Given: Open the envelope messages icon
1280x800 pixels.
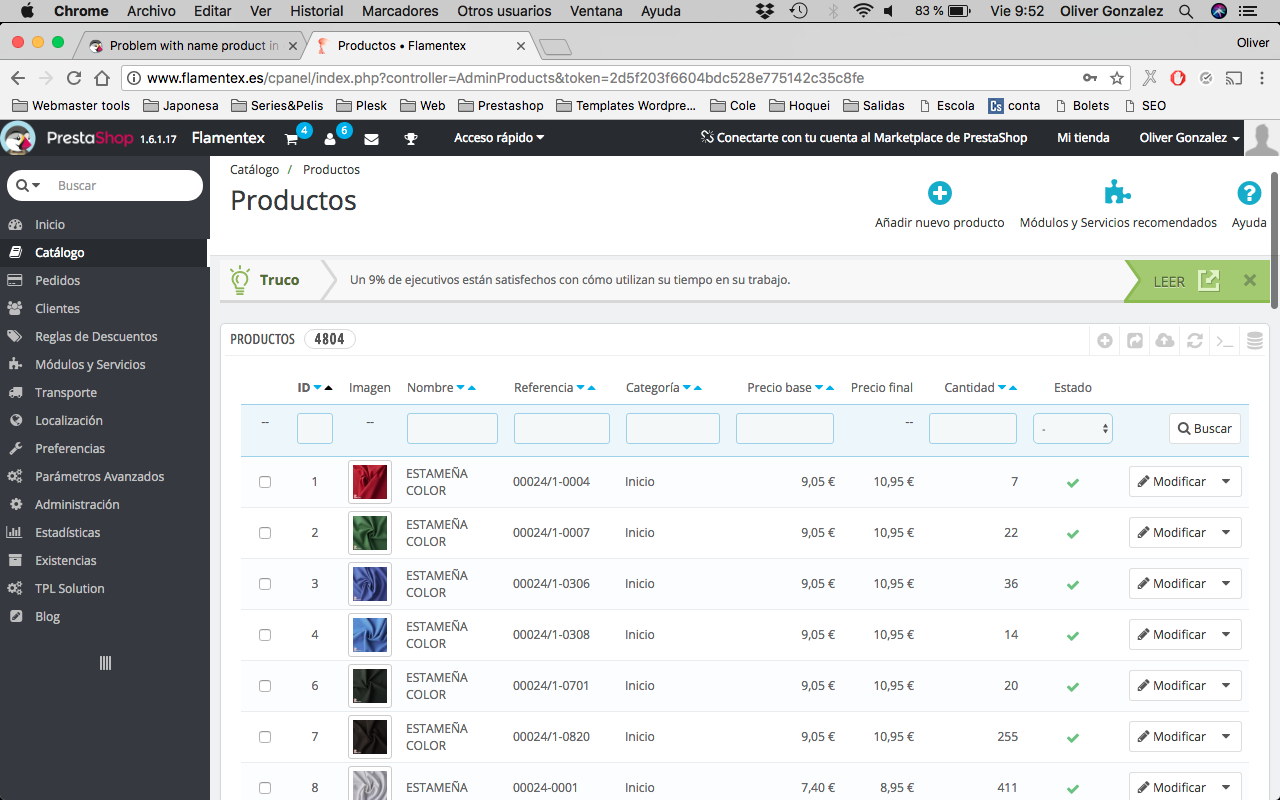Looking at the screenshot, I should (x=371, y=139).
